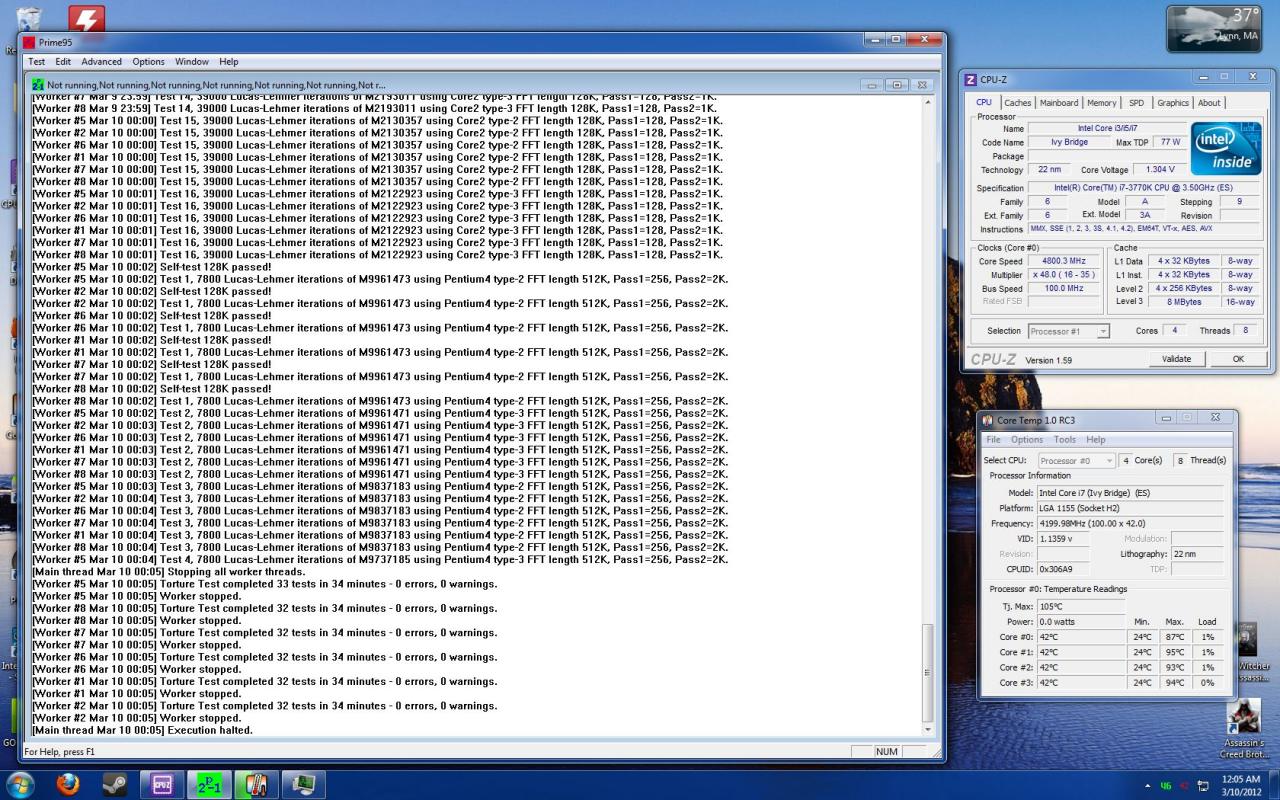Click the Level 3 cache value 8 MBytes
The height and width of the screenshot is (800, 1280).
pyautogui.click(x=1183, y=302)
